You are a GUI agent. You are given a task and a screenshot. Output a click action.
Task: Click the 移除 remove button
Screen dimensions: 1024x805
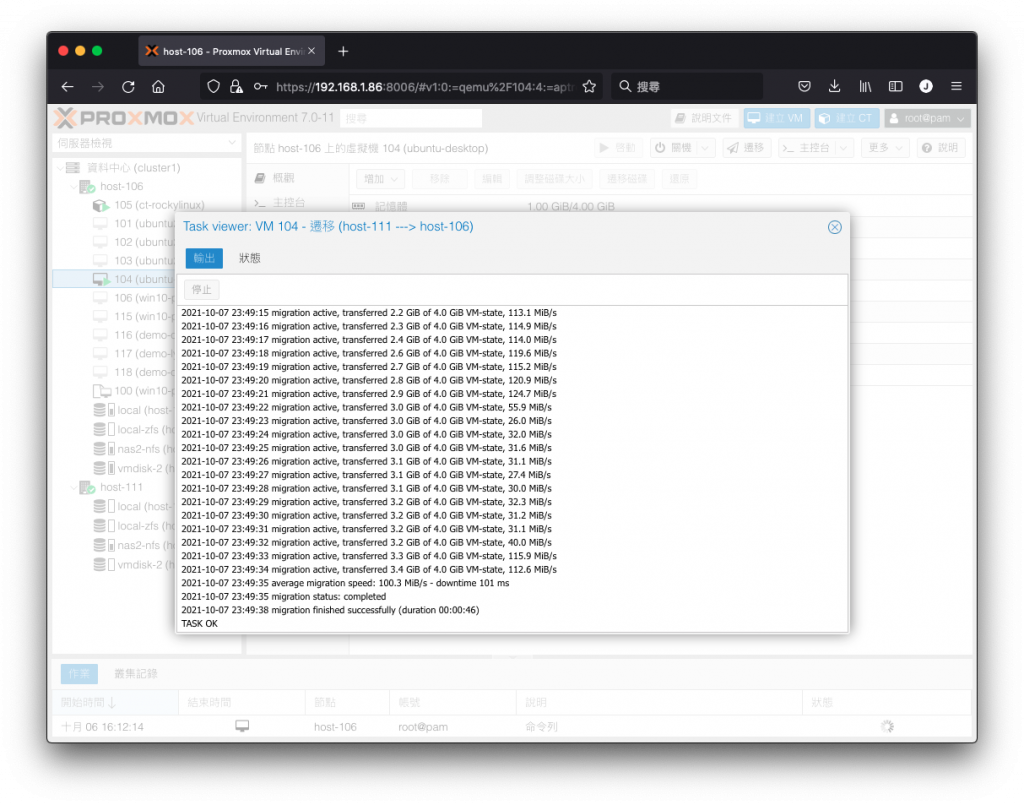coord(440,179)
